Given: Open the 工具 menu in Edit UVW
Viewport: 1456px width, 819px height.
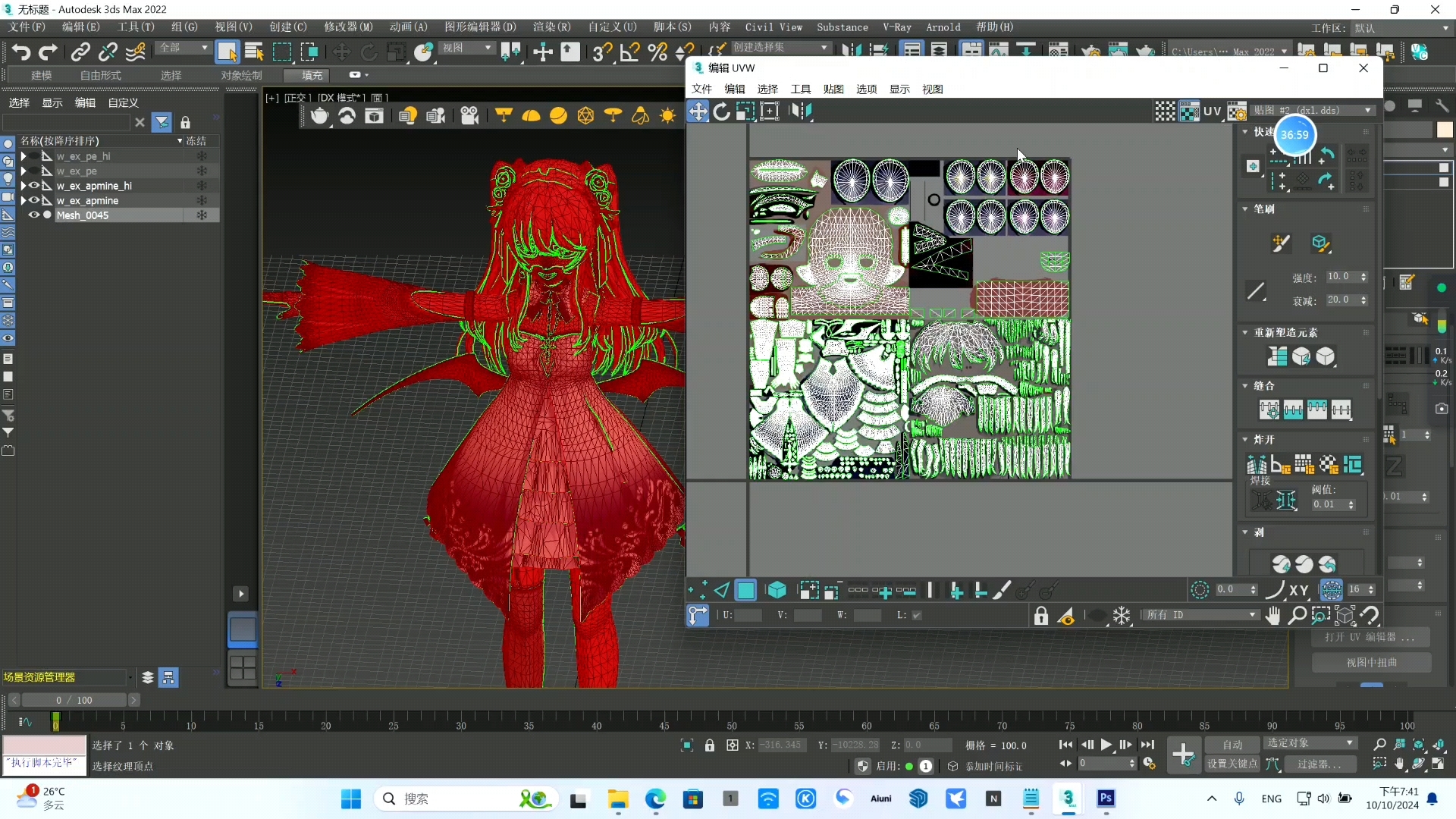Looking at the screenshot, I should (801, 89).
